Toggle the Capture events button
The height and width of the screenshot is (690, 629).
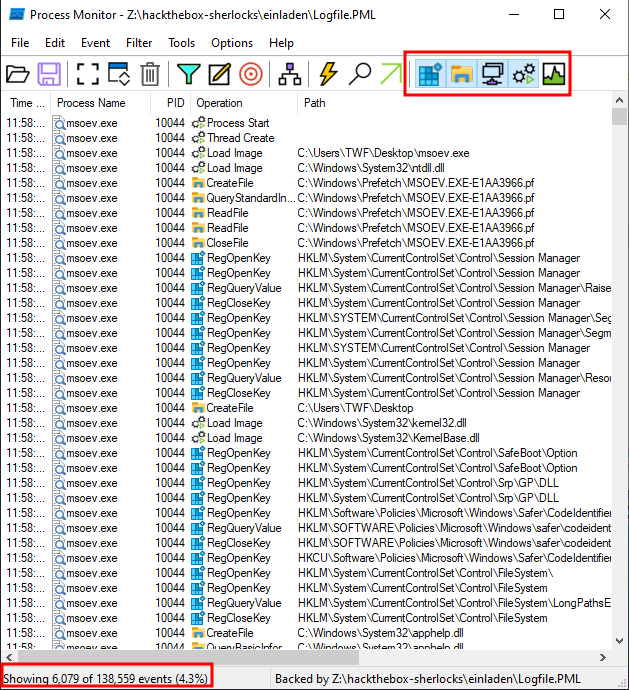click(x=87, y=73)
